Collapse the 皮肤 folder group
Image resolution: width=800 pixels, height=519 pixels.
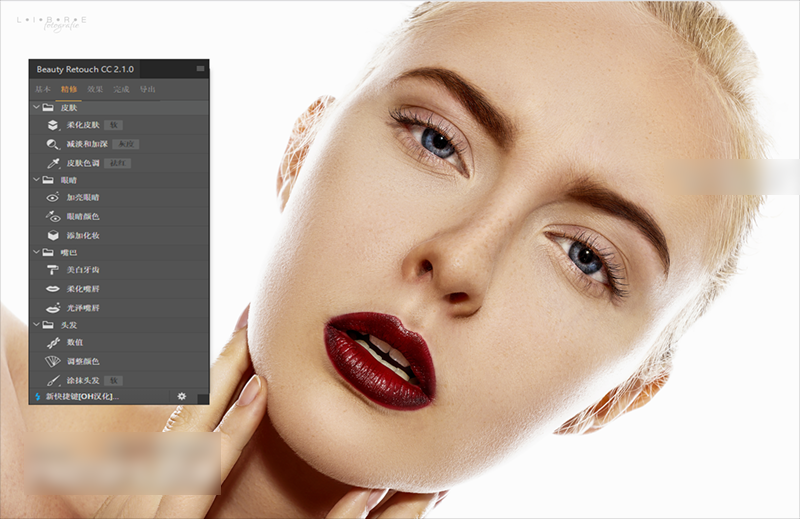coord(36,107)
